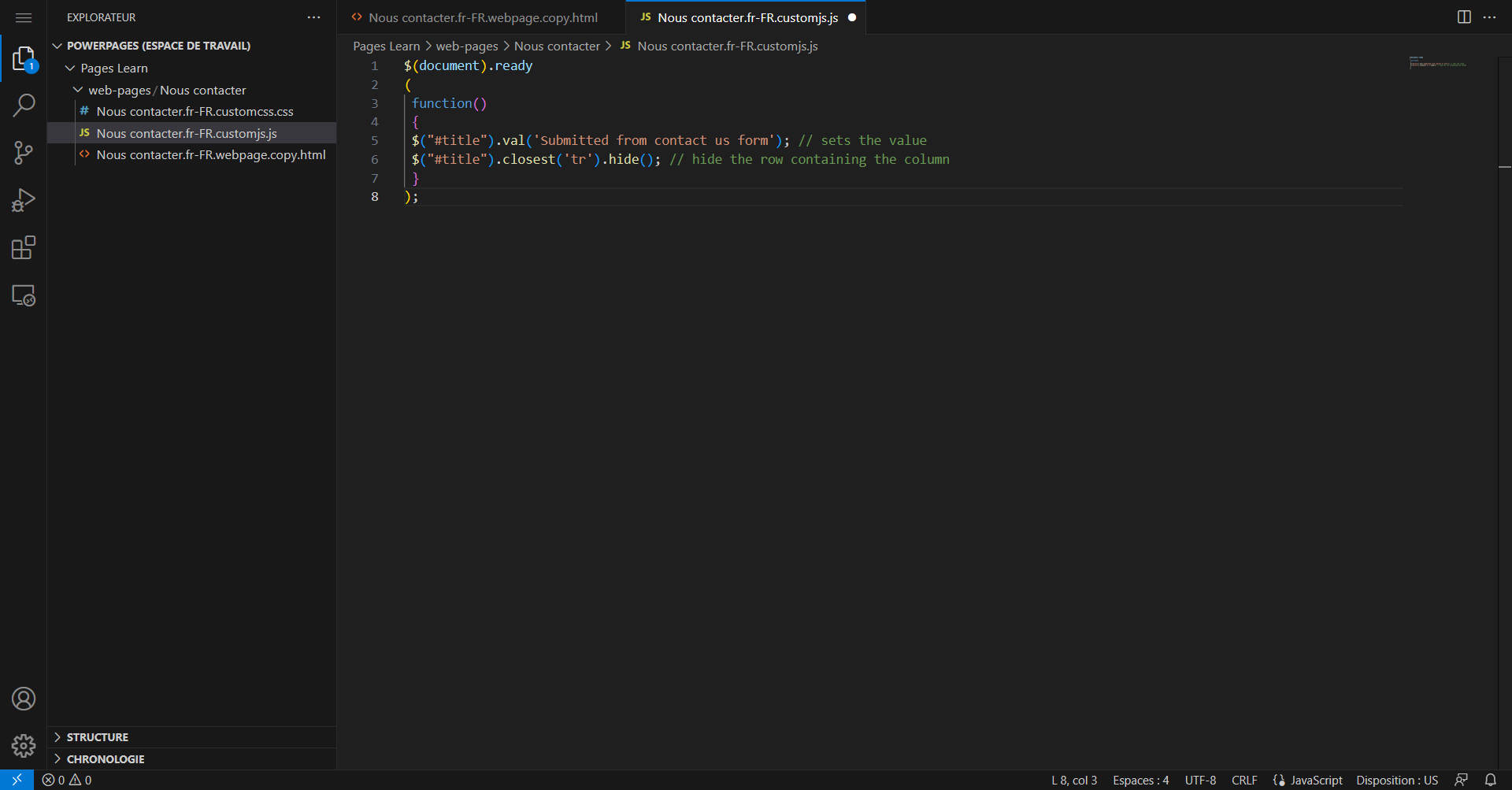Change line endings via CRLF indicator
Screen dimensions: 1512x790
coord(1244,780)
